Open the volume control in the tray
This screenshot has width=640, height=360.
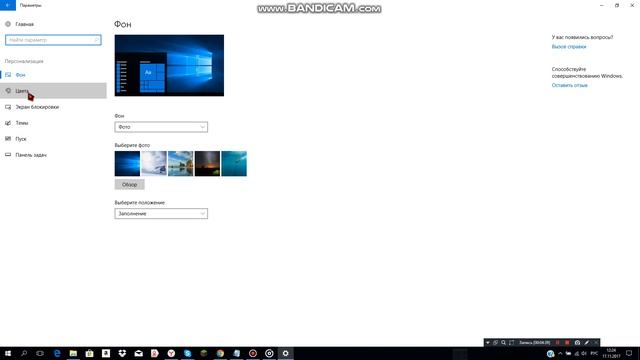tap(584, 353)
